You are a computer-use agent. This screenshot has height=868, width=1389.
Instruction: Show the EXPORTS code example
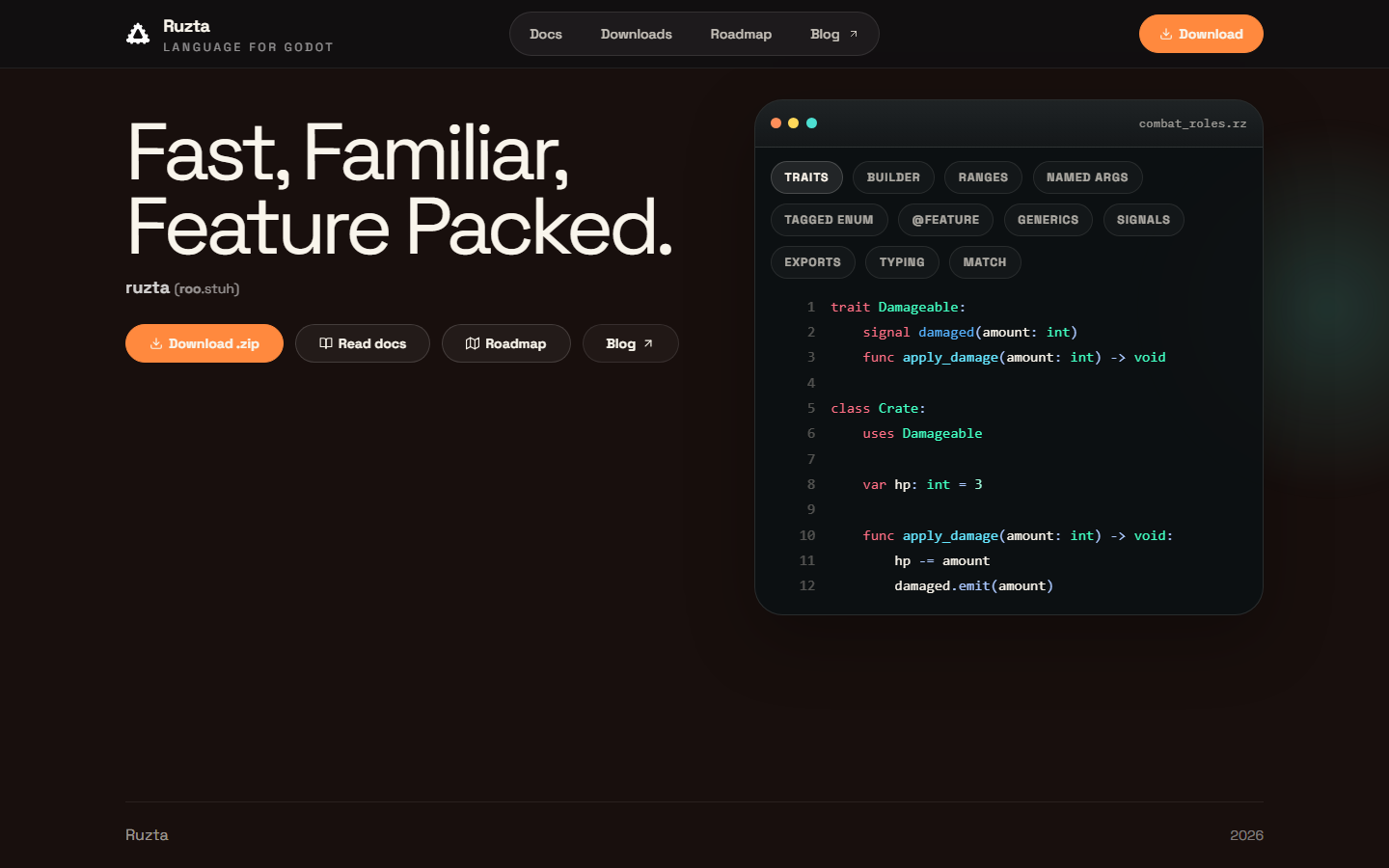(x=812, y=262)
